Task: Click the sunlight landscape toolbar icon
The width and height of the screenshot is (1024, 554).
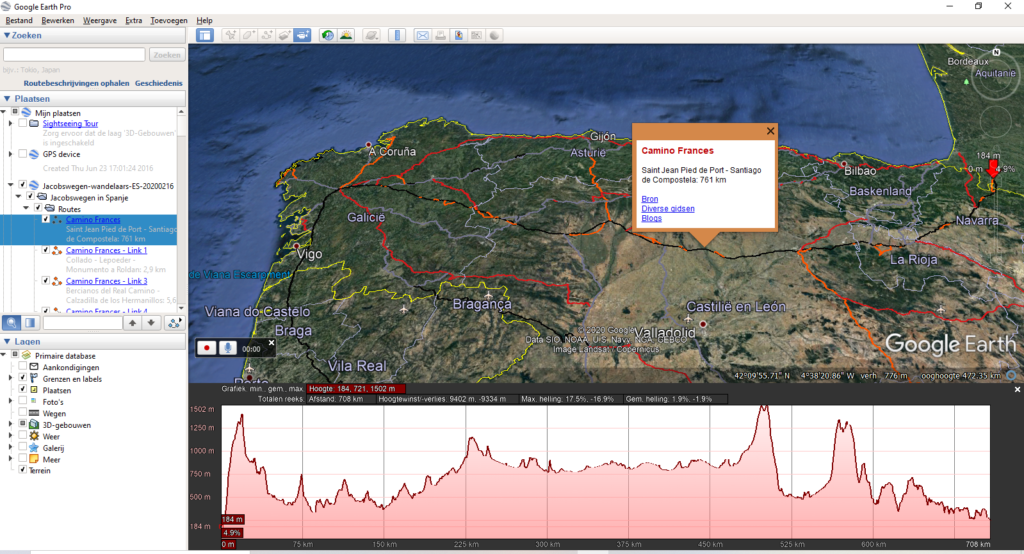Action: tap(346, 35)
